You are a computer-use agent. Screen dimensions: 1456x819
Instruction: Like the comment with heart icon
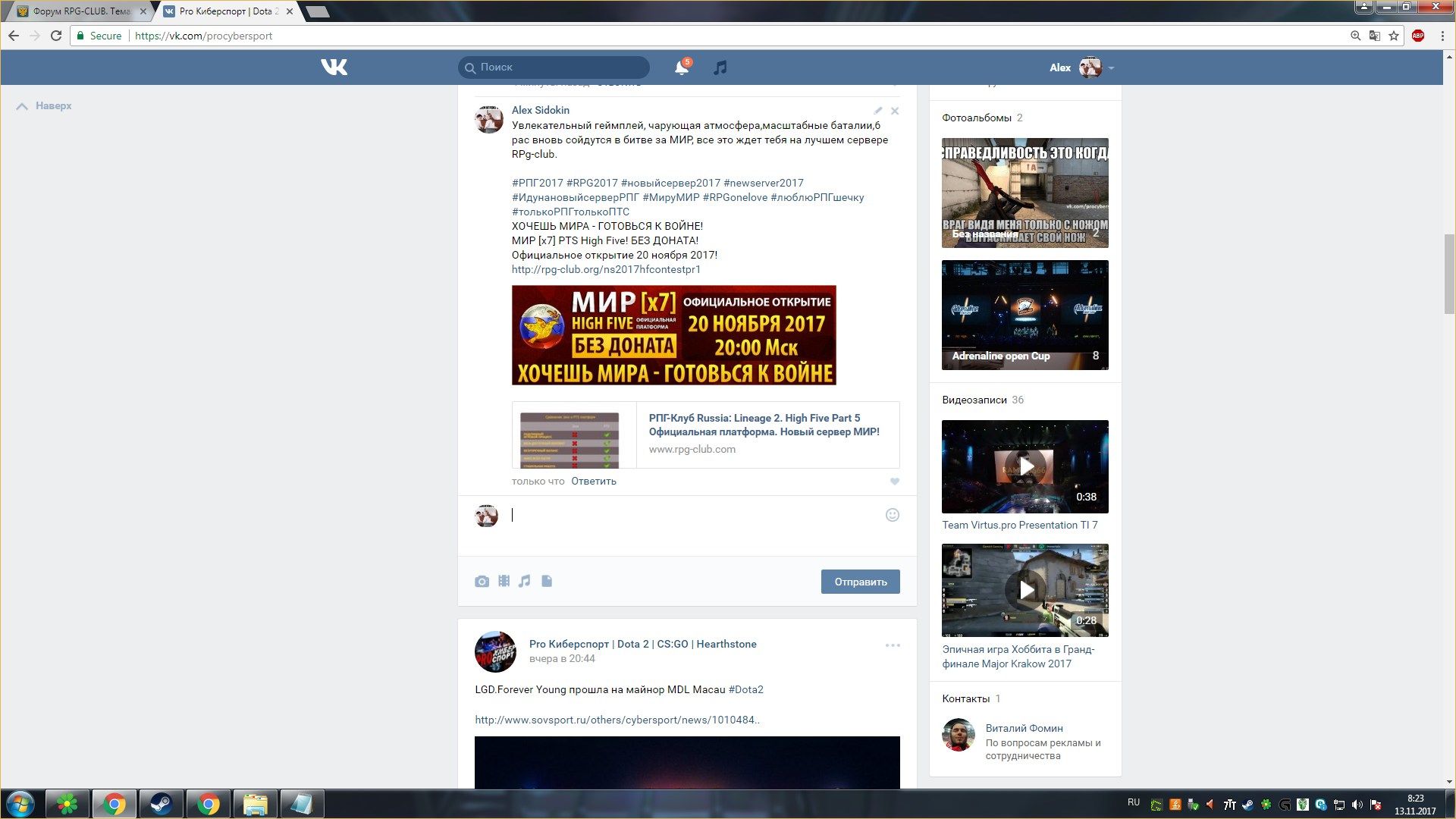[x=894, y=482]
